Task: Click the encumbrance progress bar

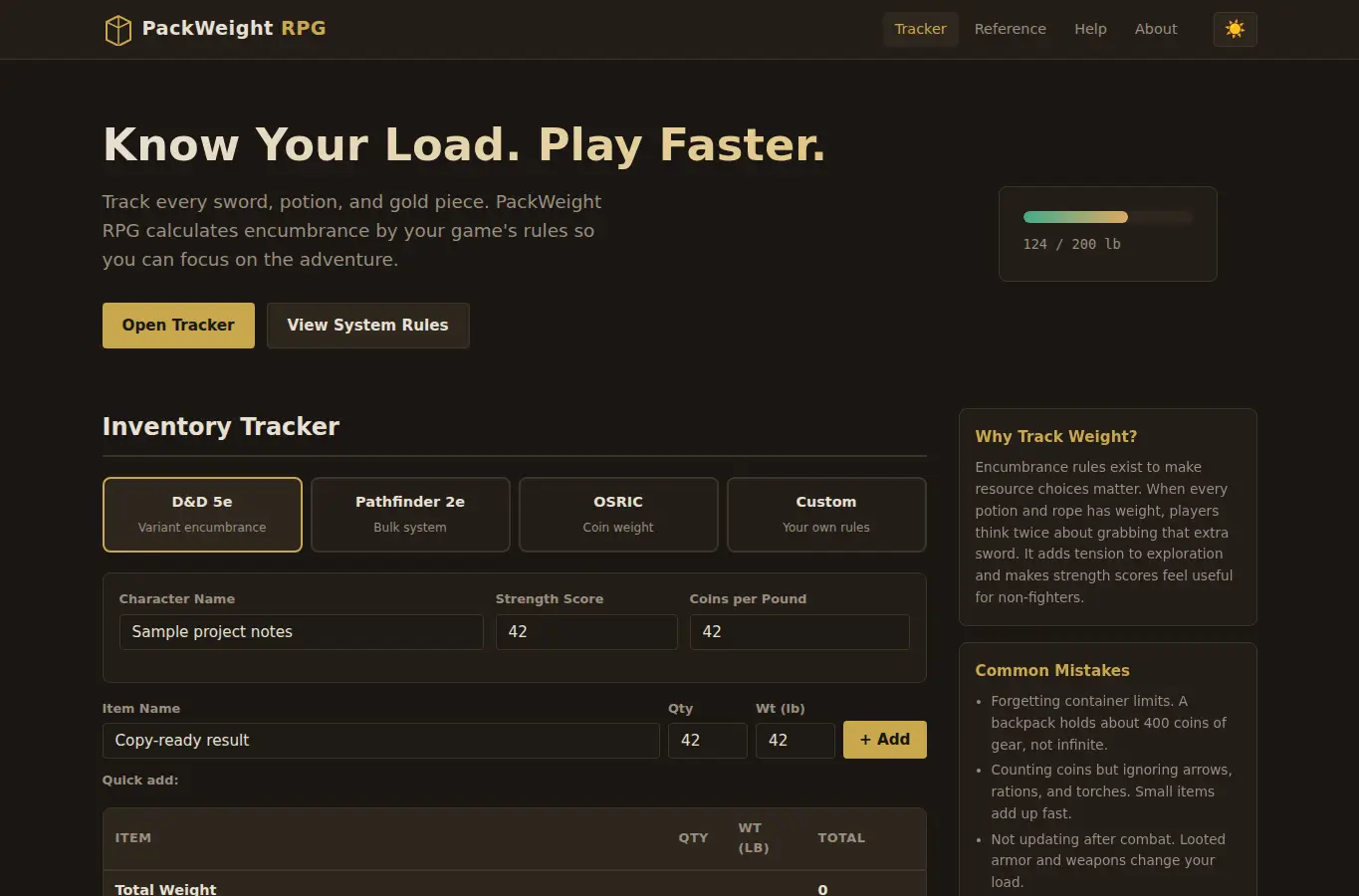Action: (1107, 217)
